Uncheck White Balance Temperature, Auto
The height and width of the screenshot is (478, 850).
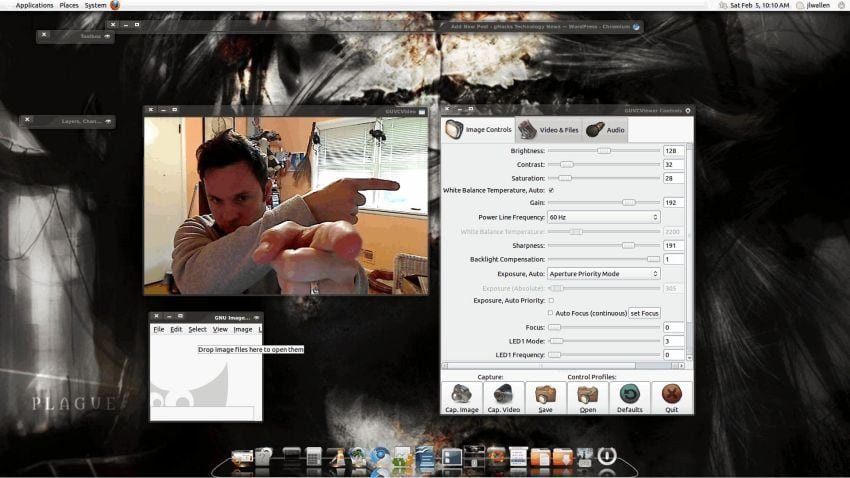(551, 190)
